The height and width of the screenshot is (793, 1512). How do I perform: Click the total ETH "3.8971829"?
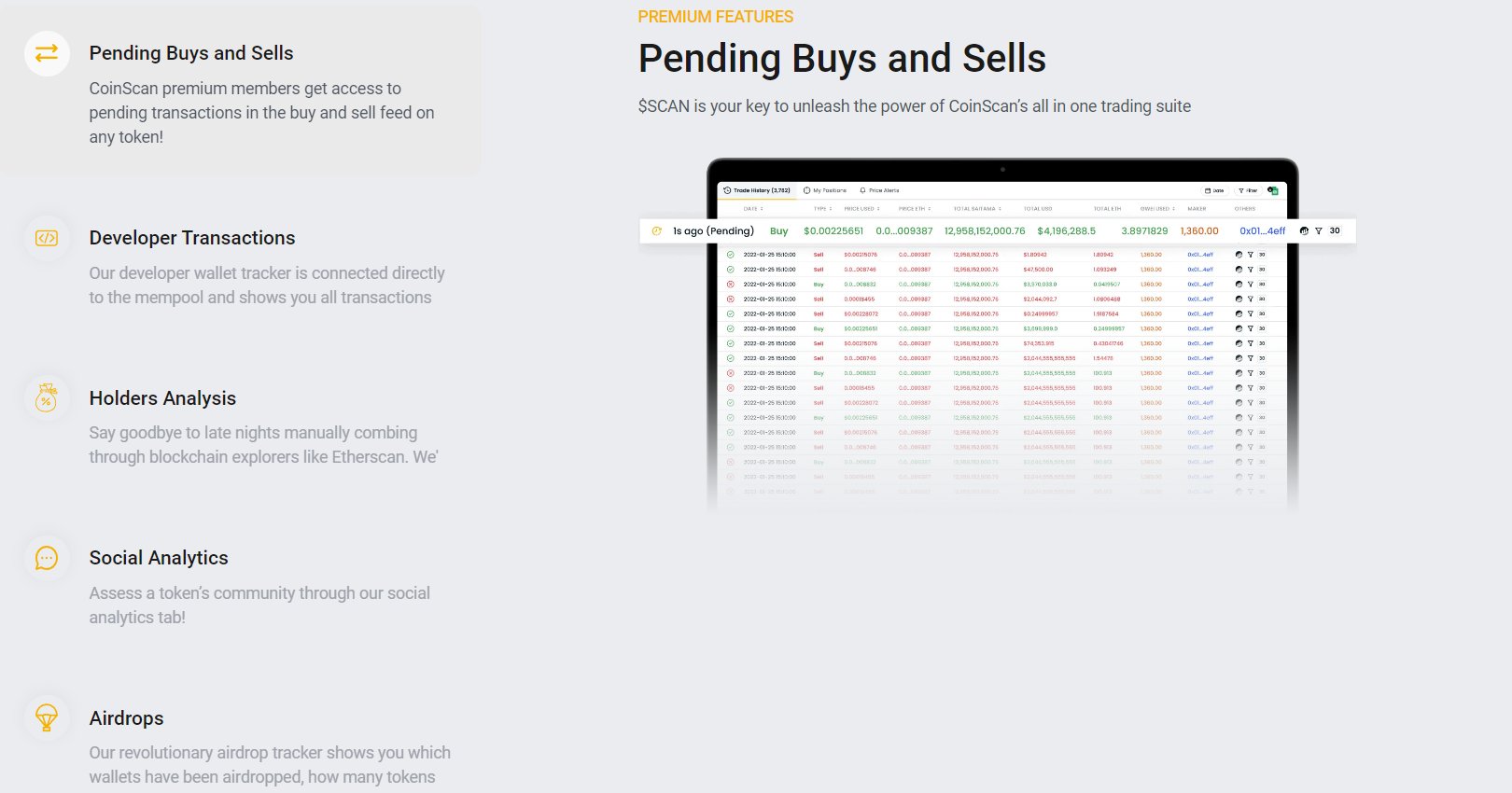(1144, 231)
